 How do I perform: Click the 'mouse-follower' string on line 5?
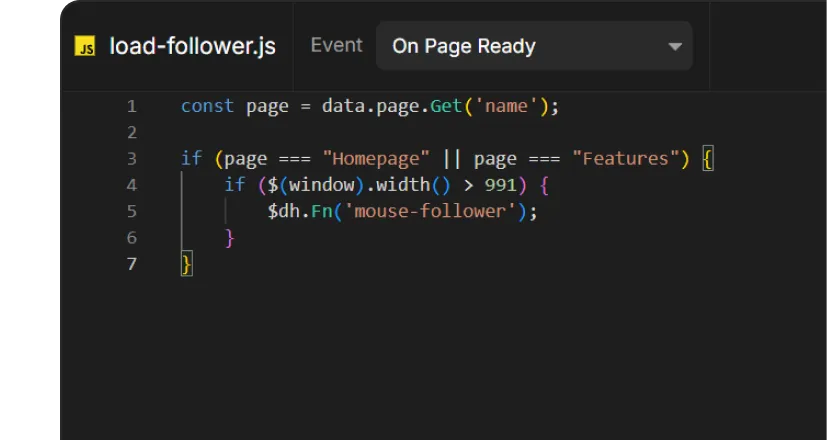click(x=430, y=212)
